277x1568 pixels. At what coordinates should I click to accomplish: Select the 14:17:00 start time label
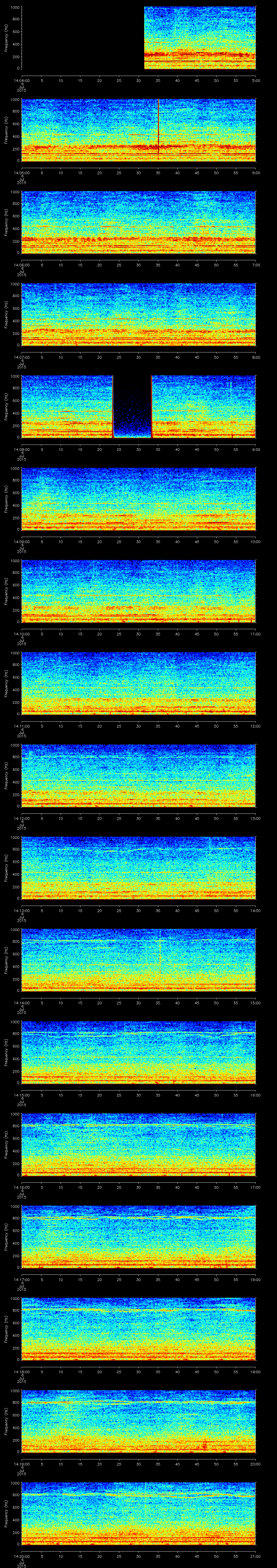[x=21, y=1279]
